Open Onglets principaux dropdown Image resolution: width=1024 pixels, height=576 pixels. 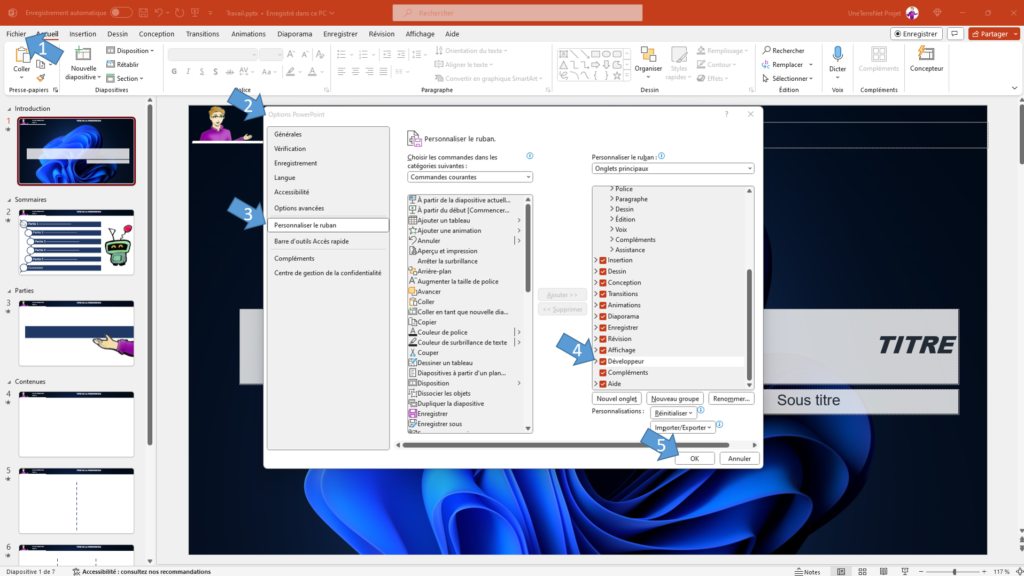point(673,168)
